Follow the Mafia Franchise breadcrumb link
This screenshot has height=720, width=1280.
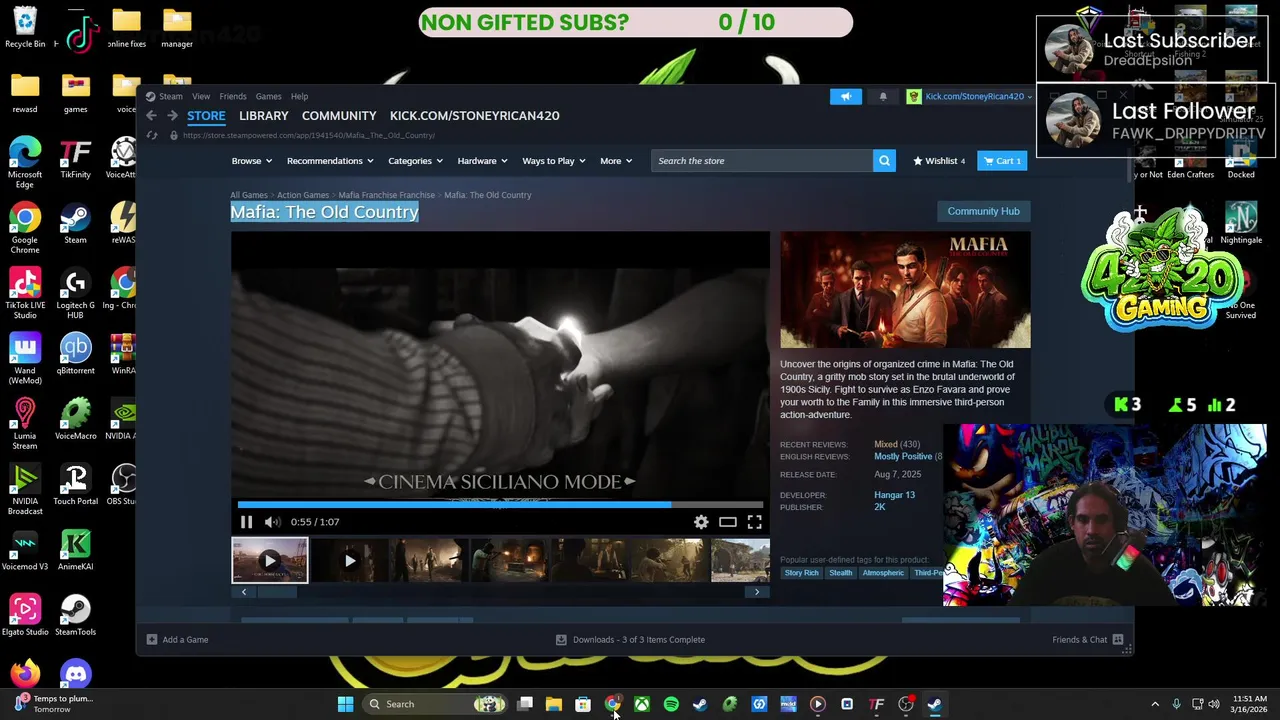click(386, 195)
